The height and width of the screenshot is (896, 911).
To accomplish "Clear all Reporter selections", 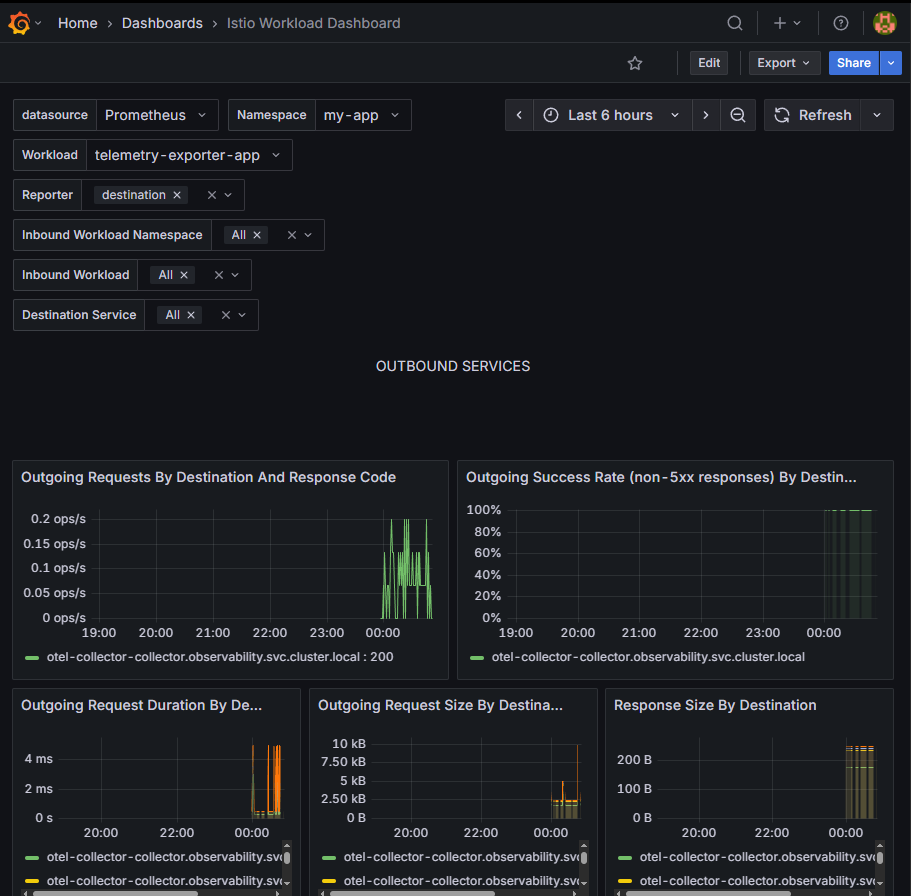I will (212, 195).
